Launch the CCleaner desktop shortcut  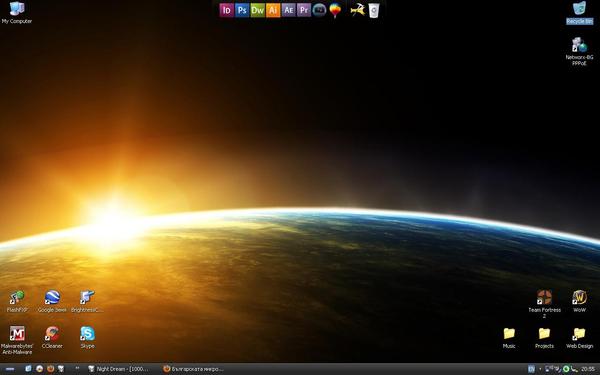point(52,337)
